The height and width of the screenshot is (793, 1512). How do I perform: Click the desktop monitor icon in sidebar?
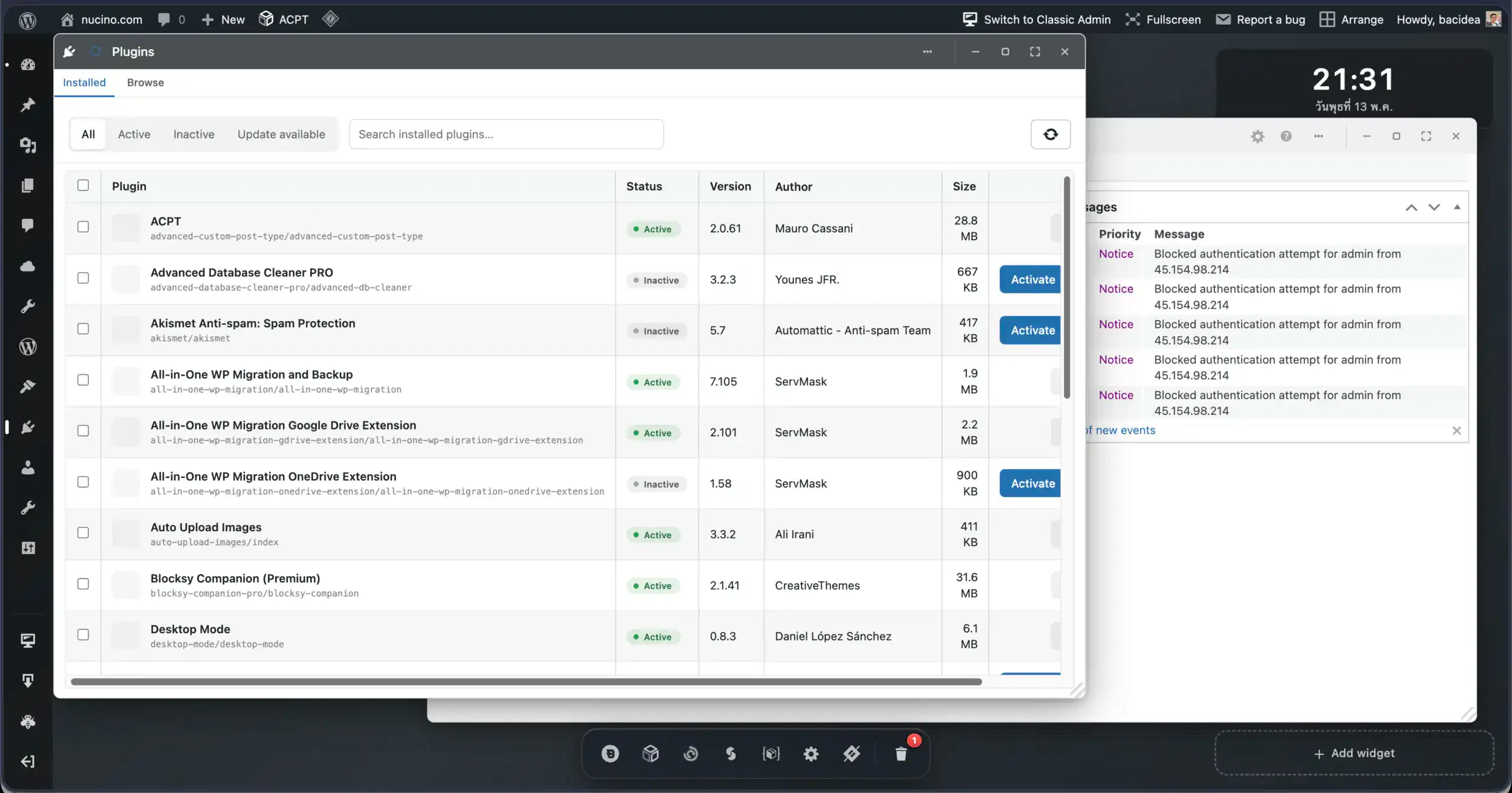[x=28, y=641]
